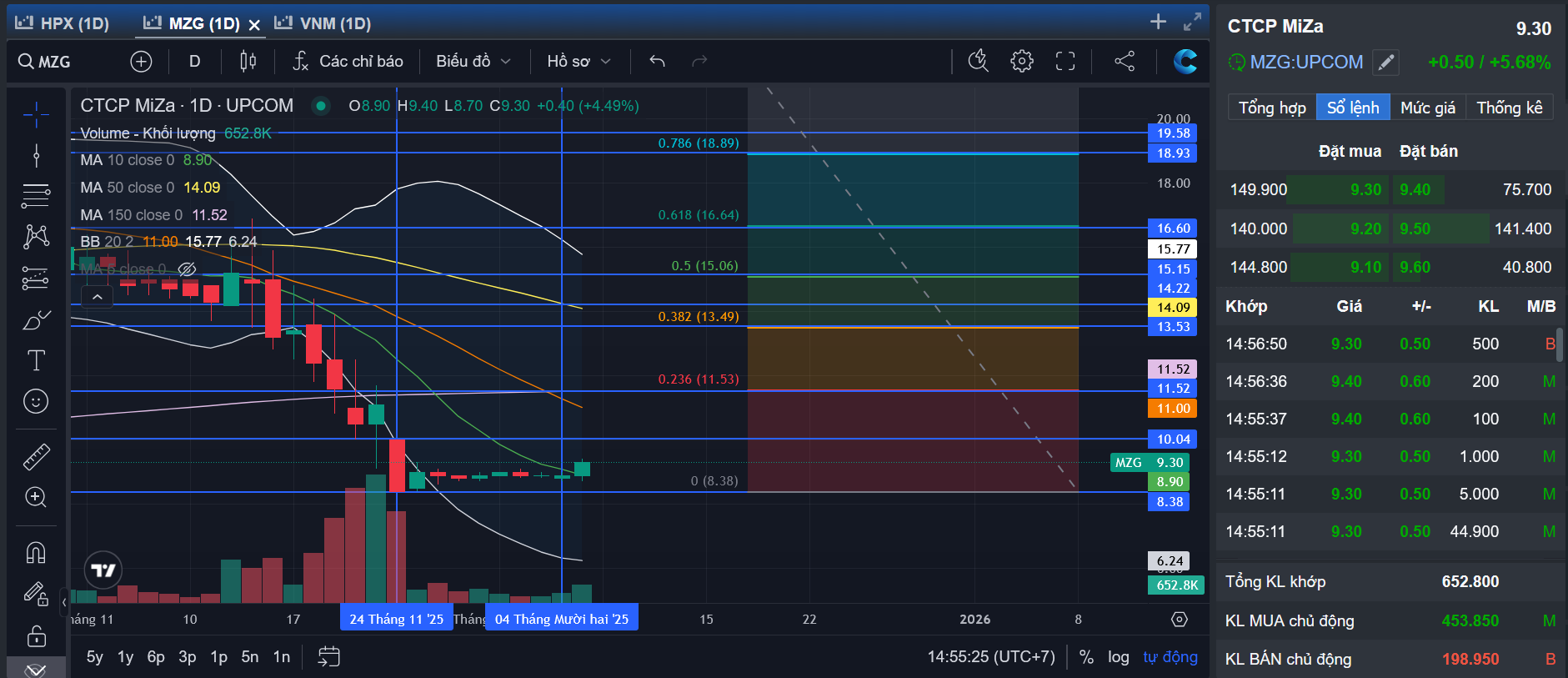
Task: Toggle magnet snap mode
Action: [x=36, y=552]
